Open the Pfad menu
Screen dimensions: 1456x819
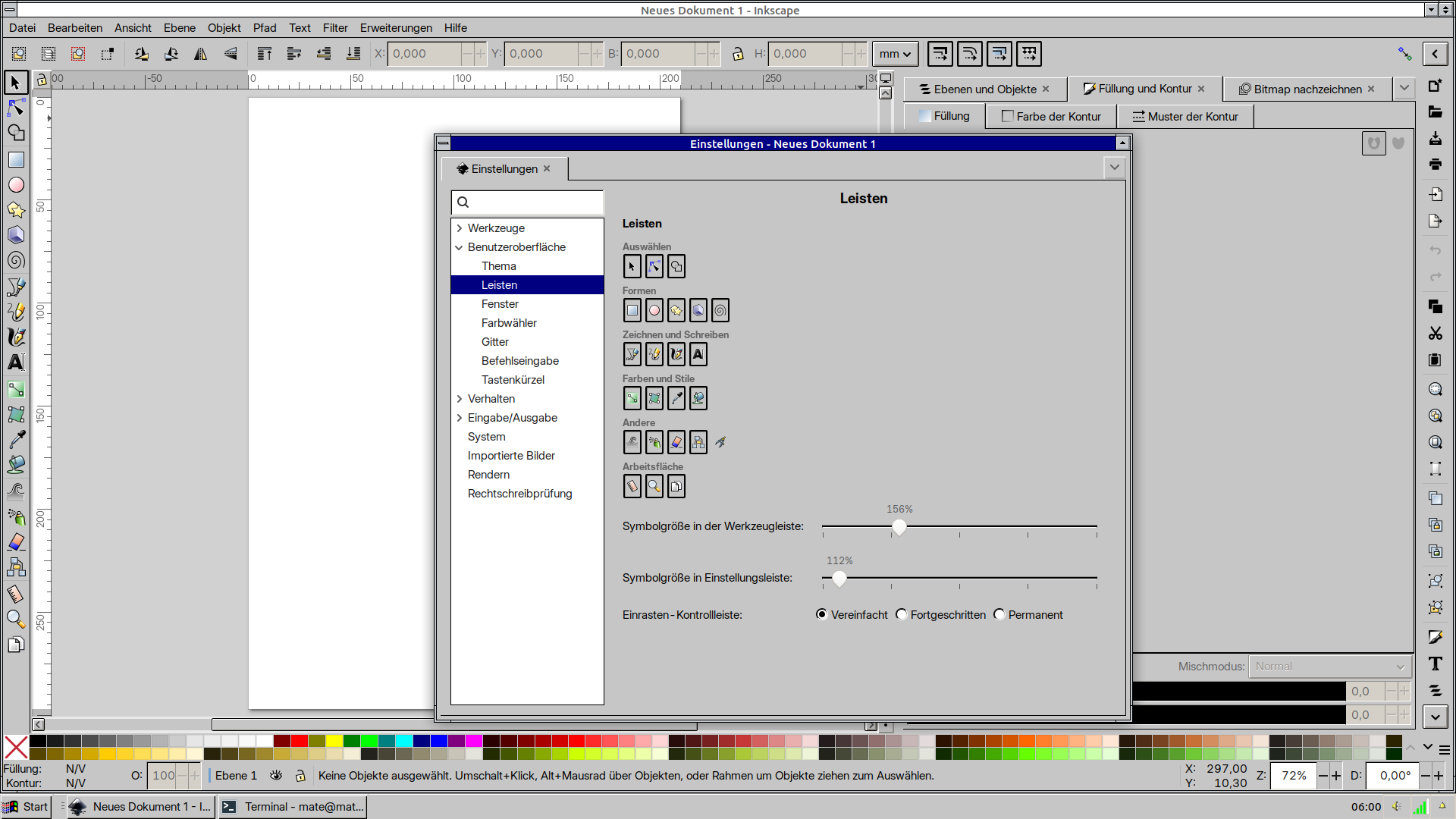[265, 27]
